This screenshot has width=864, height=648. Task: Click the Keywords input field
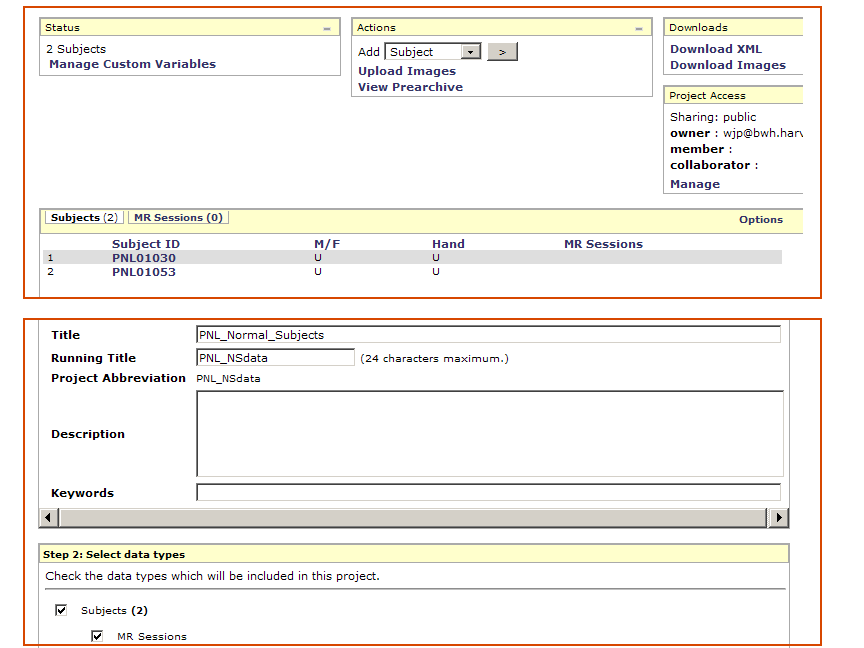pyautogui.click(x=488, y=492)
